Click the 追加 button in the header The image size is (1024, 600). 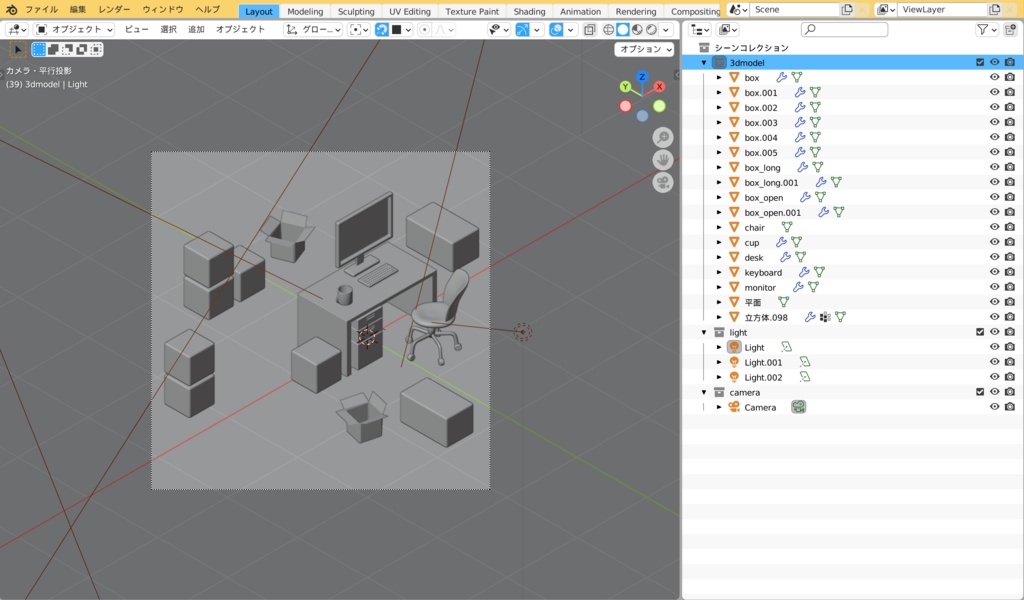coord(195,28)
